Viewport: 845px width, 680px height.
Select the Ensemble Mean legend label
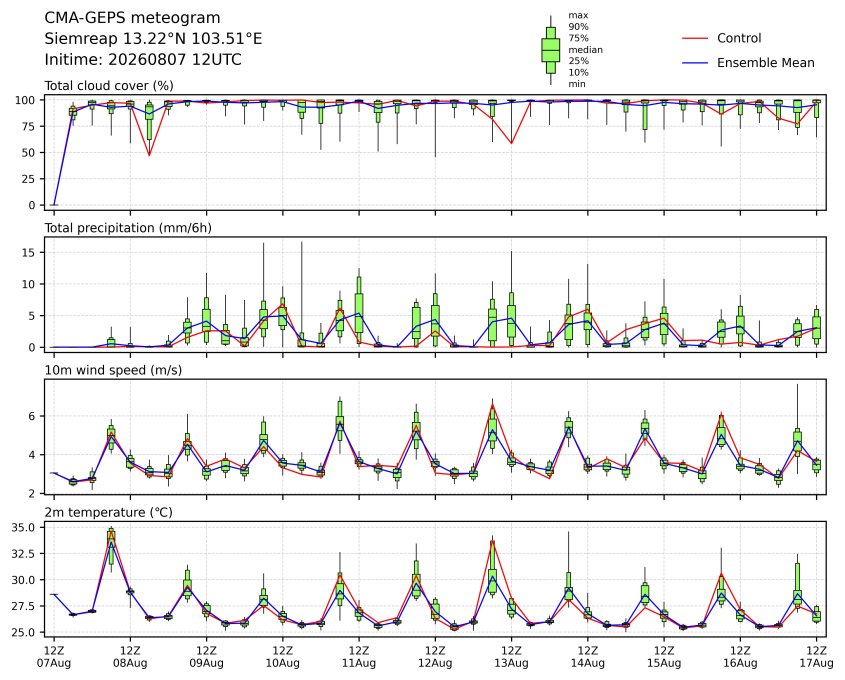coord(765,63)
